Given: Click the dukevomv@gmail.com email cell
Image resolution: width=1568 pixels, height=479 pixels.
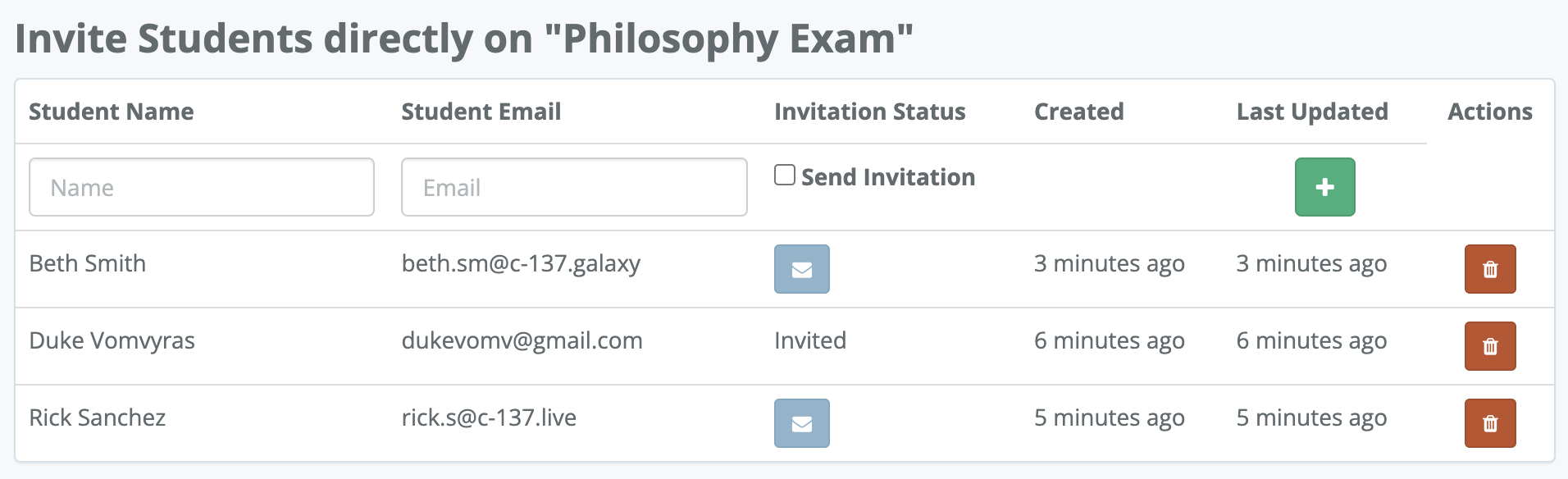Looking at the screenshot, I should pos(522,340).
